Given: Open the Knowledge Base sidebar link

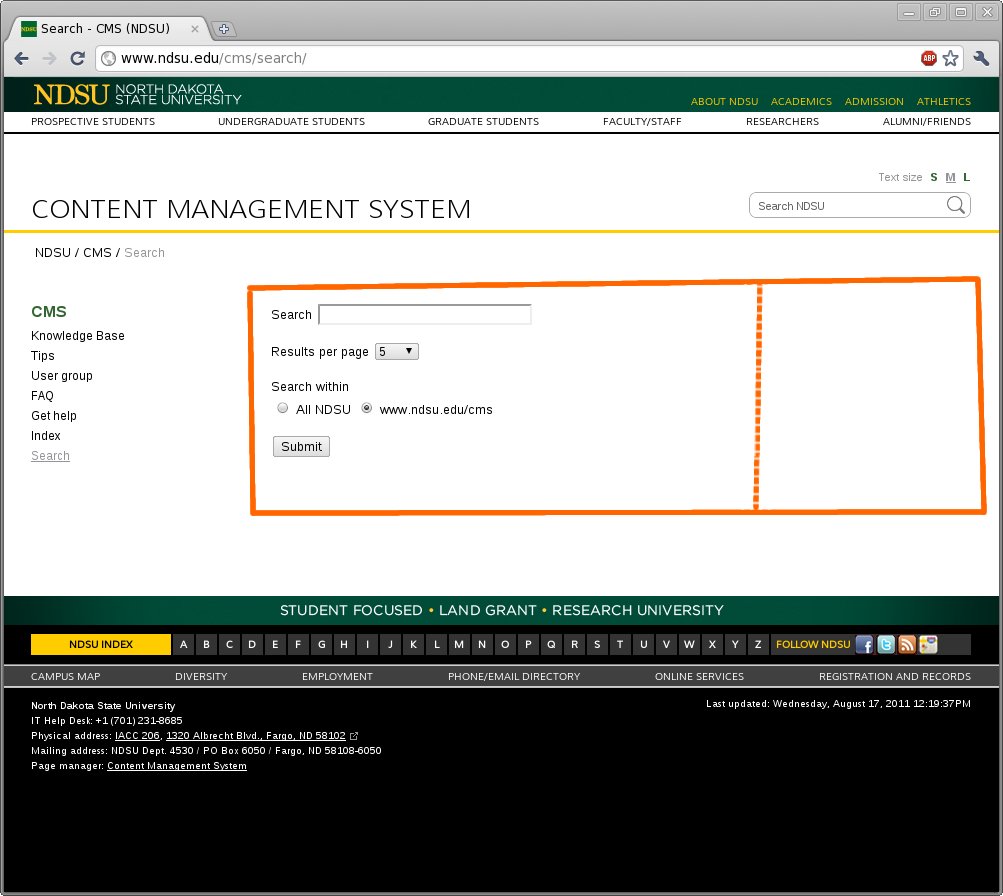Looking at the screenshot, I should (78, 336).
